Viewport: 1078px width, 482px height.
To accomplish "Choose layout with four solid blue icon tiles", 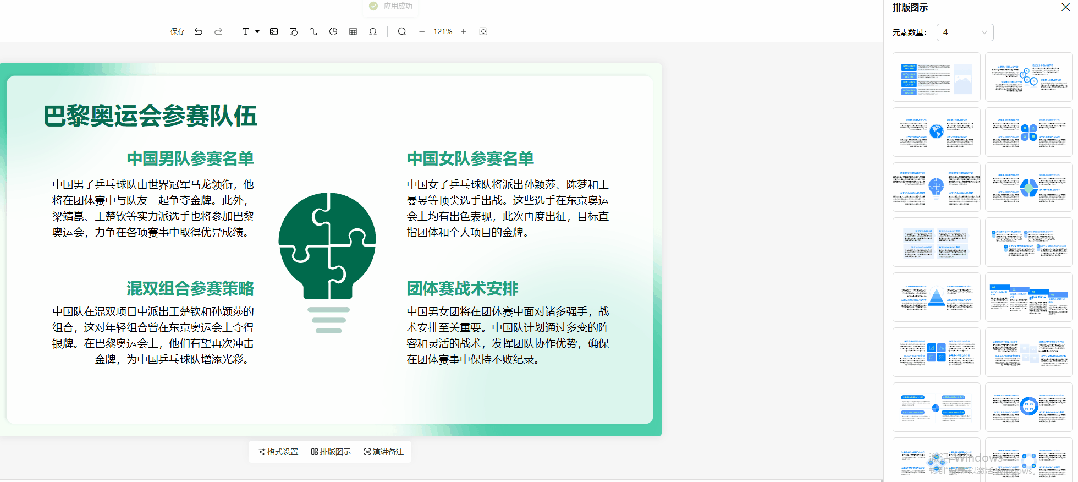I will coord(936,352).
